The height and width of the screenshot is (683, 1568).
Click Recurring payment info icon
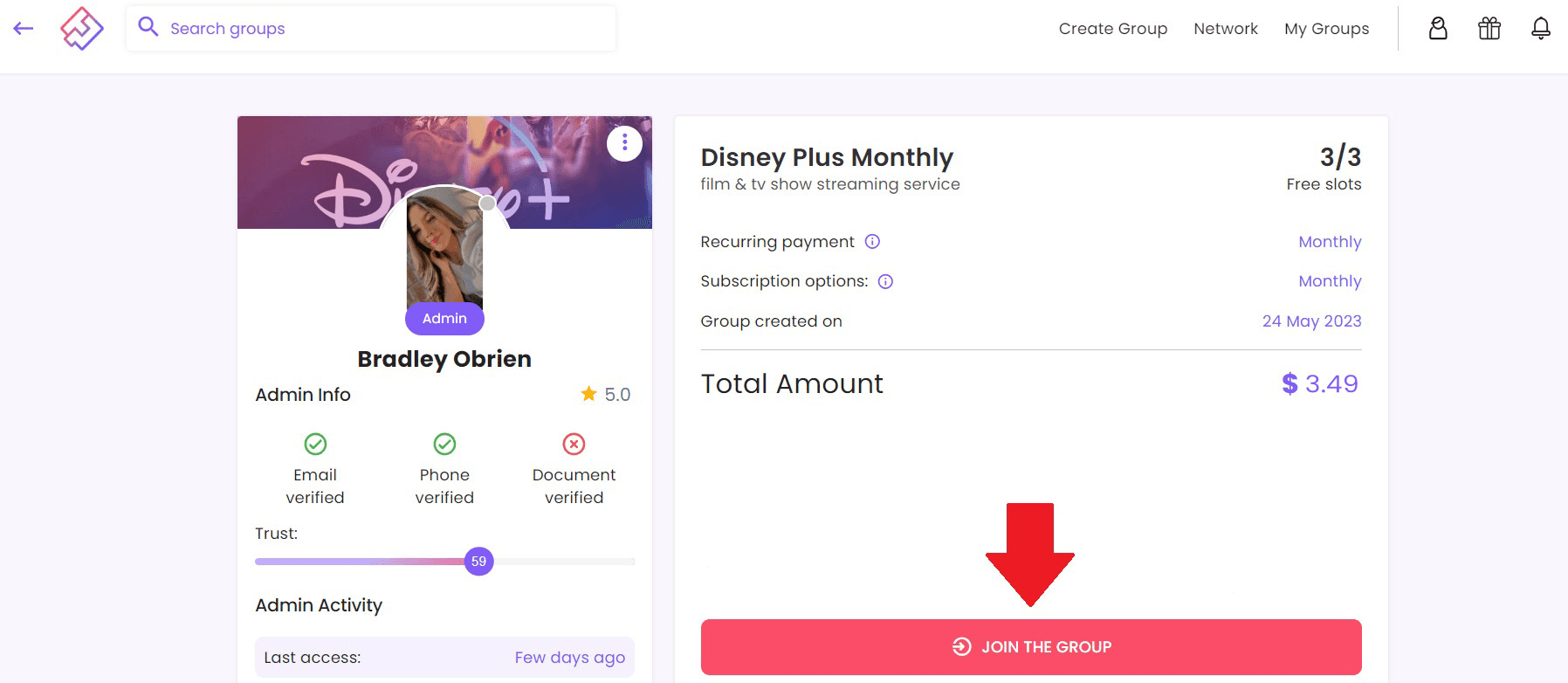[872, 242]
